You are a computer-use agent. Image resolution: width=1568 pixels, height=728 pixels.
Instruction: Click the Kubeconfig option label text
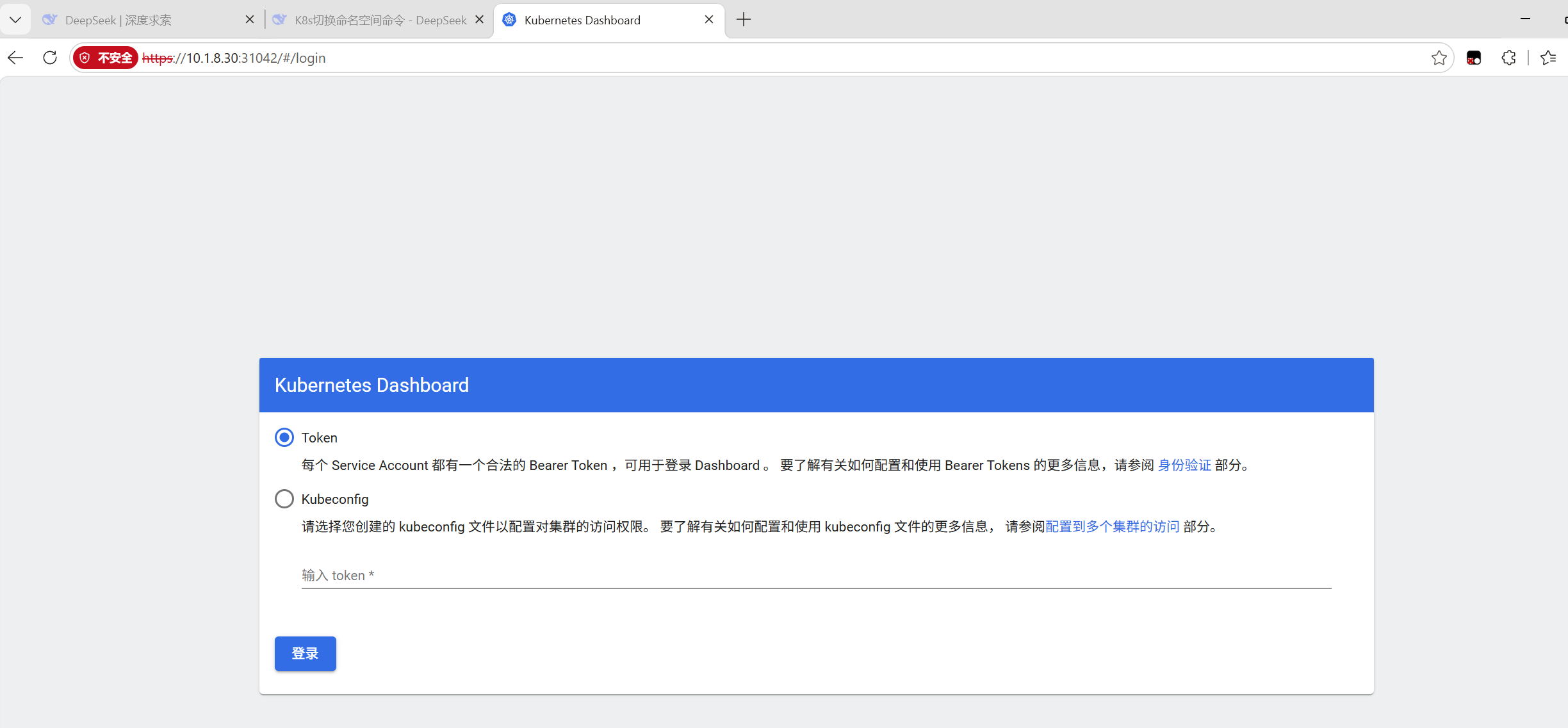[335, 499]
